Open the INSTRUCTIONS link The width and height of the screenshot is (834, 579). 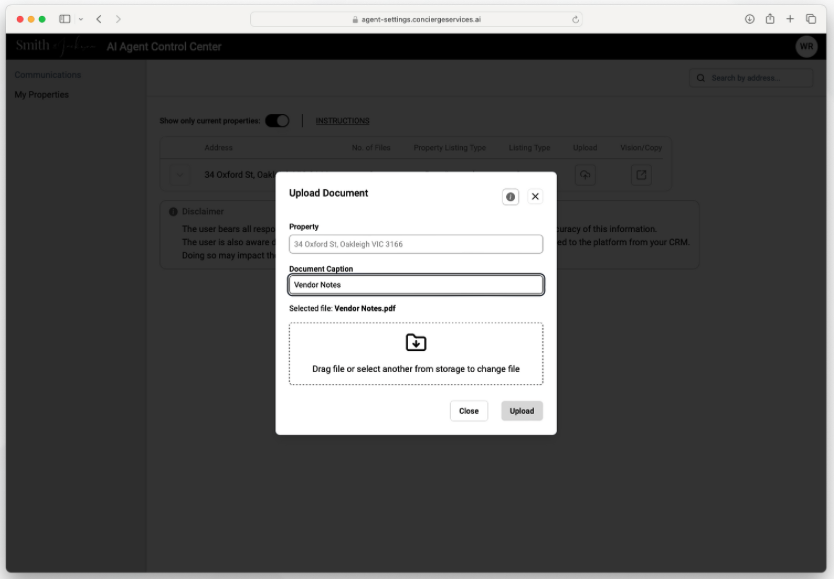point(341,120)
